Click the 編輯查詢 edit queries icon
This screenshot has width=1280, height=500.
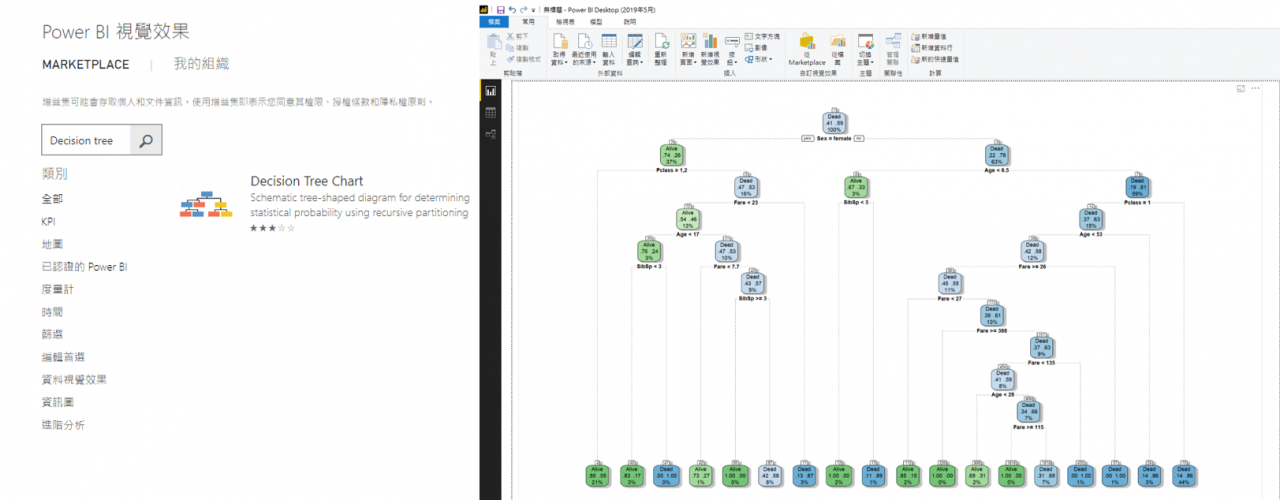(635, 41)
